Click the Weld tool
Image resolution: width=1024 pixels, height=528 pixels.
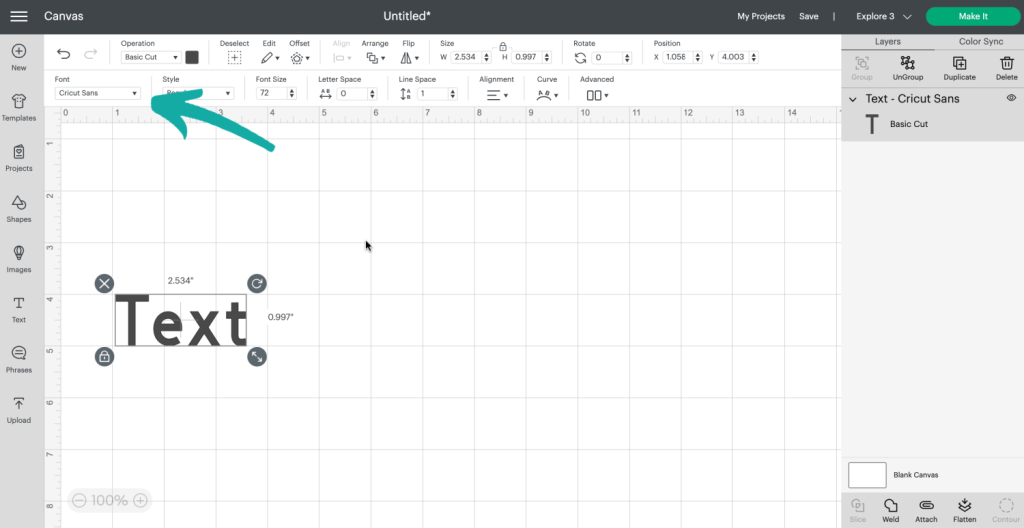pyautogui.click(x=890, y=510)
